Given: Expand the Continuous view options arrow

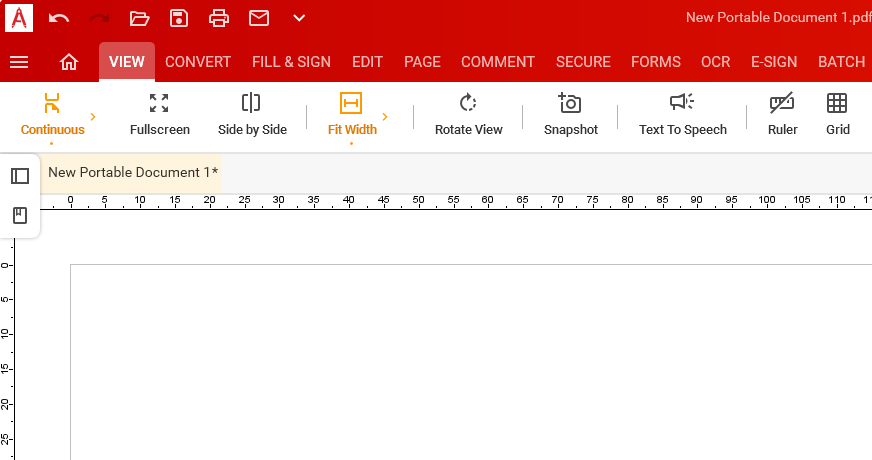Looking at the screenshot, I should pyautogui.click(x=93, y=117).
